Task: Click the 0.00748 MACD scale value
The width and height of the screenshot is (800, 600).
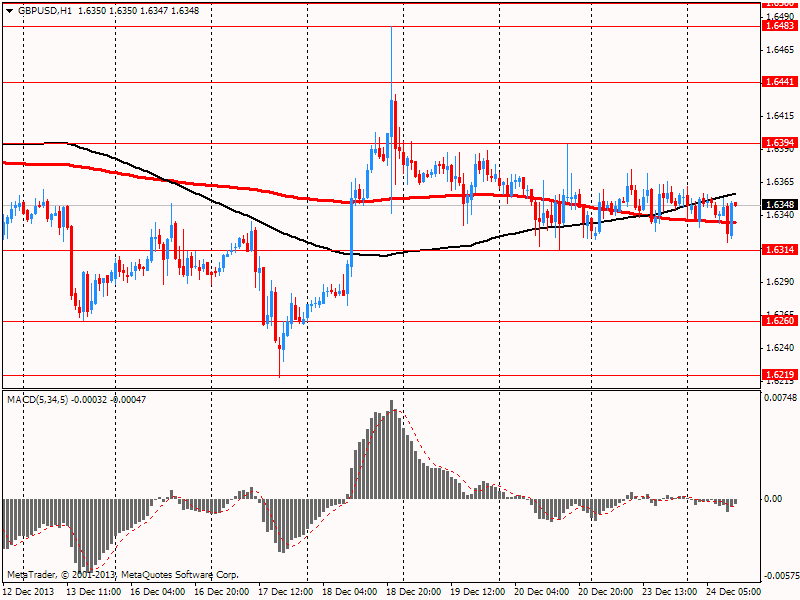Action: pyautogui.click(x=781, y=398)
